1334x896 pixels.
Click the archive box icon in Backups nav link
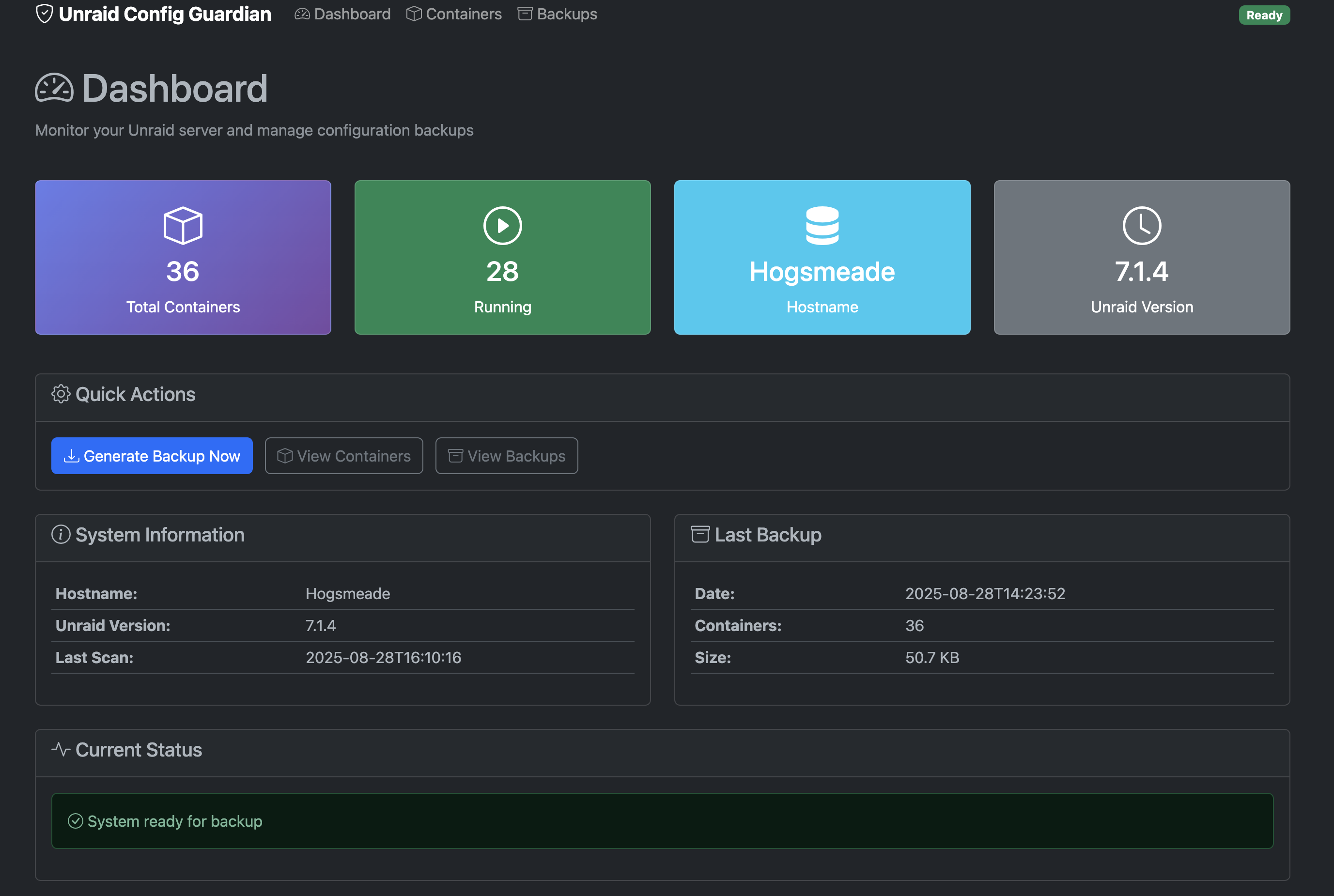(x=525, y=14)
